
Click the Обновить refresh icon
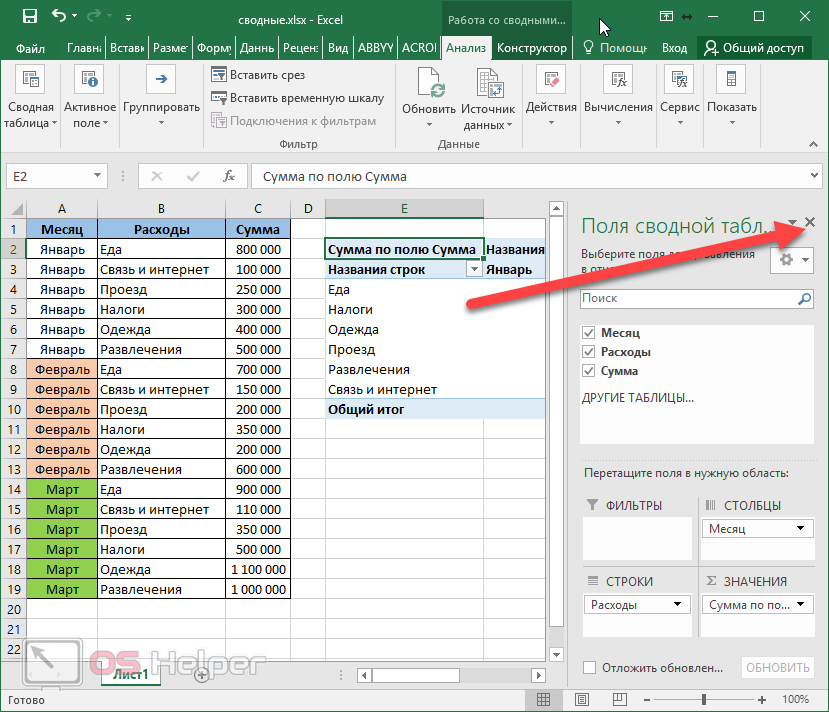pos(429,81)
